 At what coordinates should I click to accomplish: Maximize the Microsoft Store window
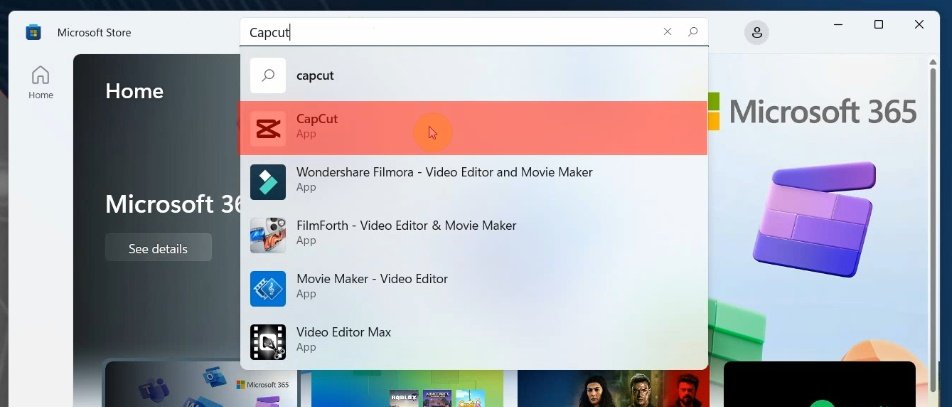[879, 25]
